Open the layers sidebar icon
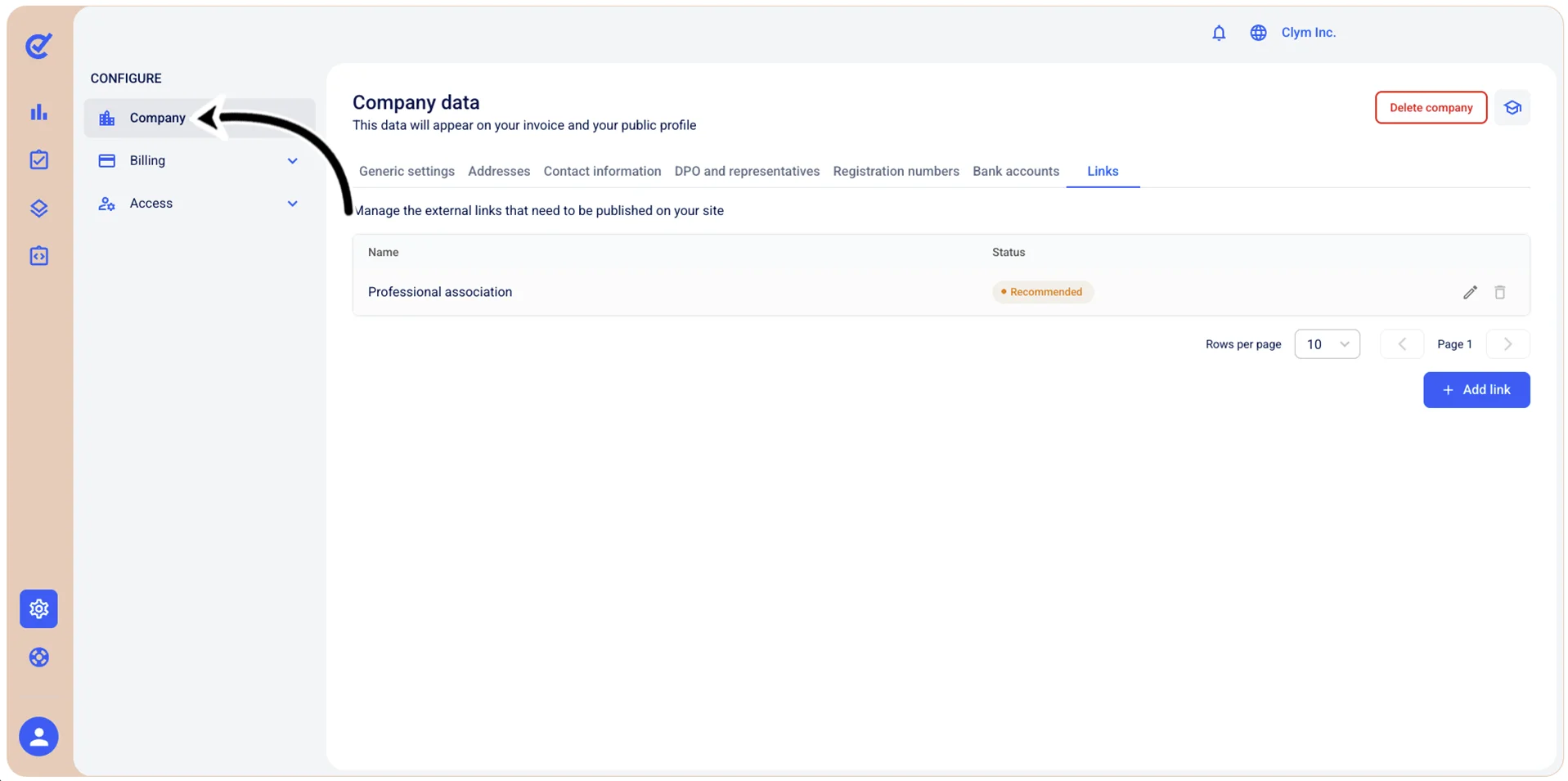1568x781 pixels. pos(38,209)
